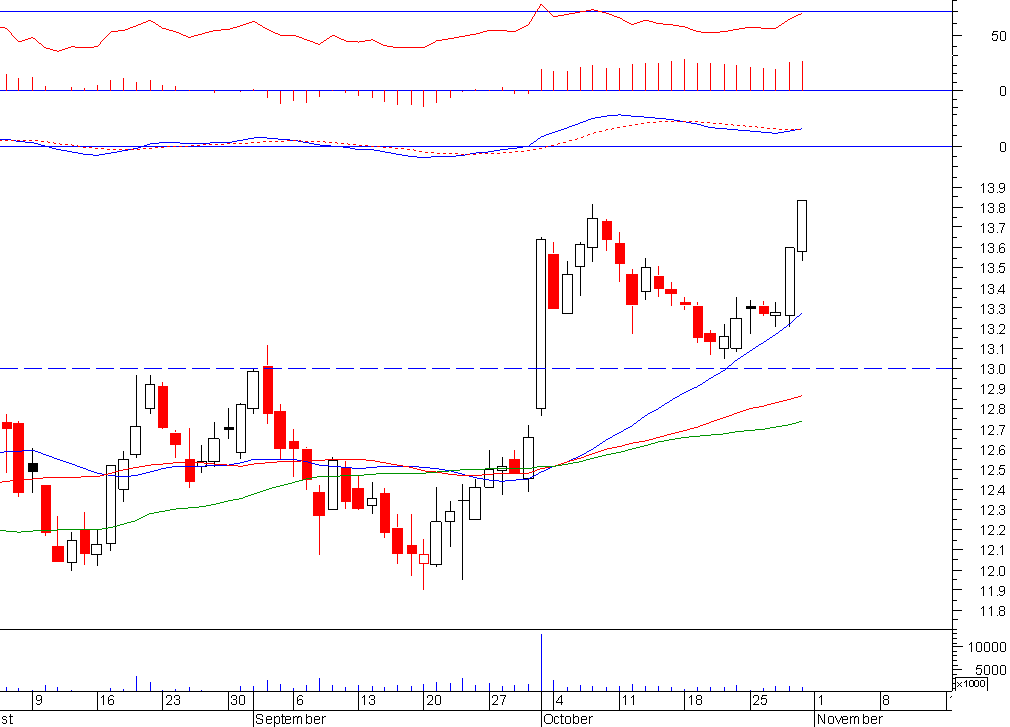The width and height of the screenshot is (1010, 727).
Task: Click the 12.1 price axis label
Action: coord(992,551)
